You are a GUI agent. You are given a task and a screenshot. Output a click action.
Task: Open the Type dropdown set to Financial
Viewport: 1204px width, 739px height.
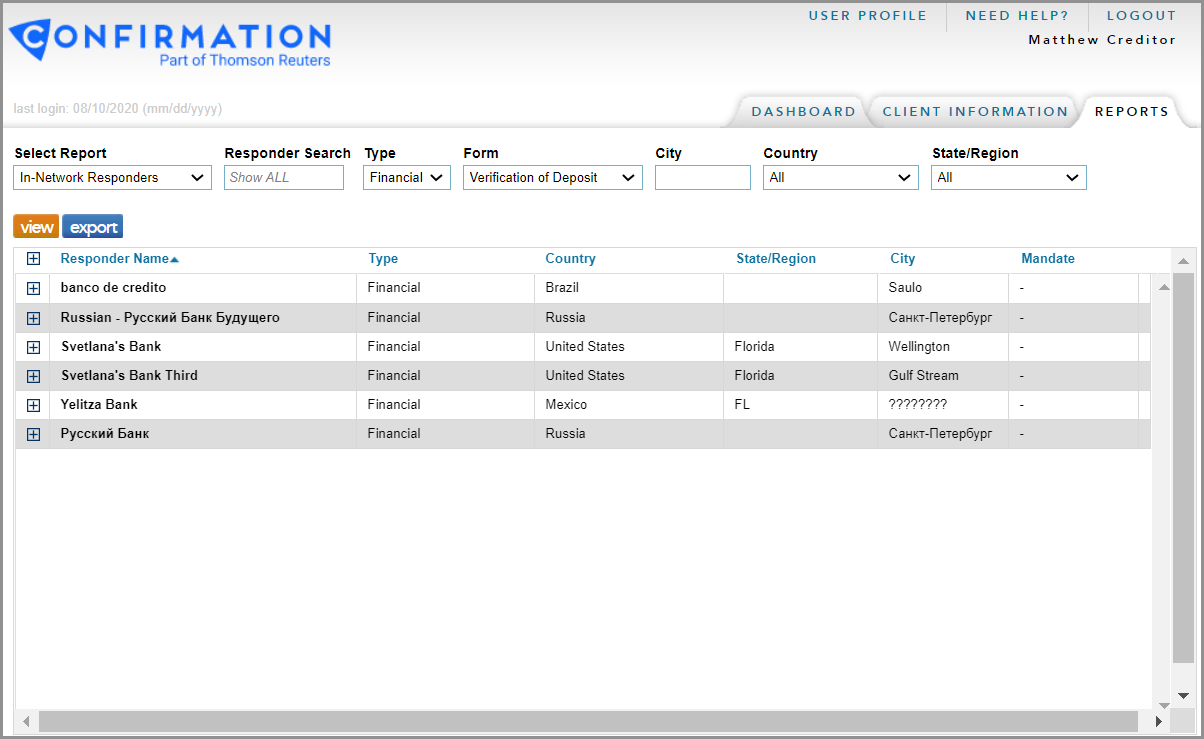point(406,178)
